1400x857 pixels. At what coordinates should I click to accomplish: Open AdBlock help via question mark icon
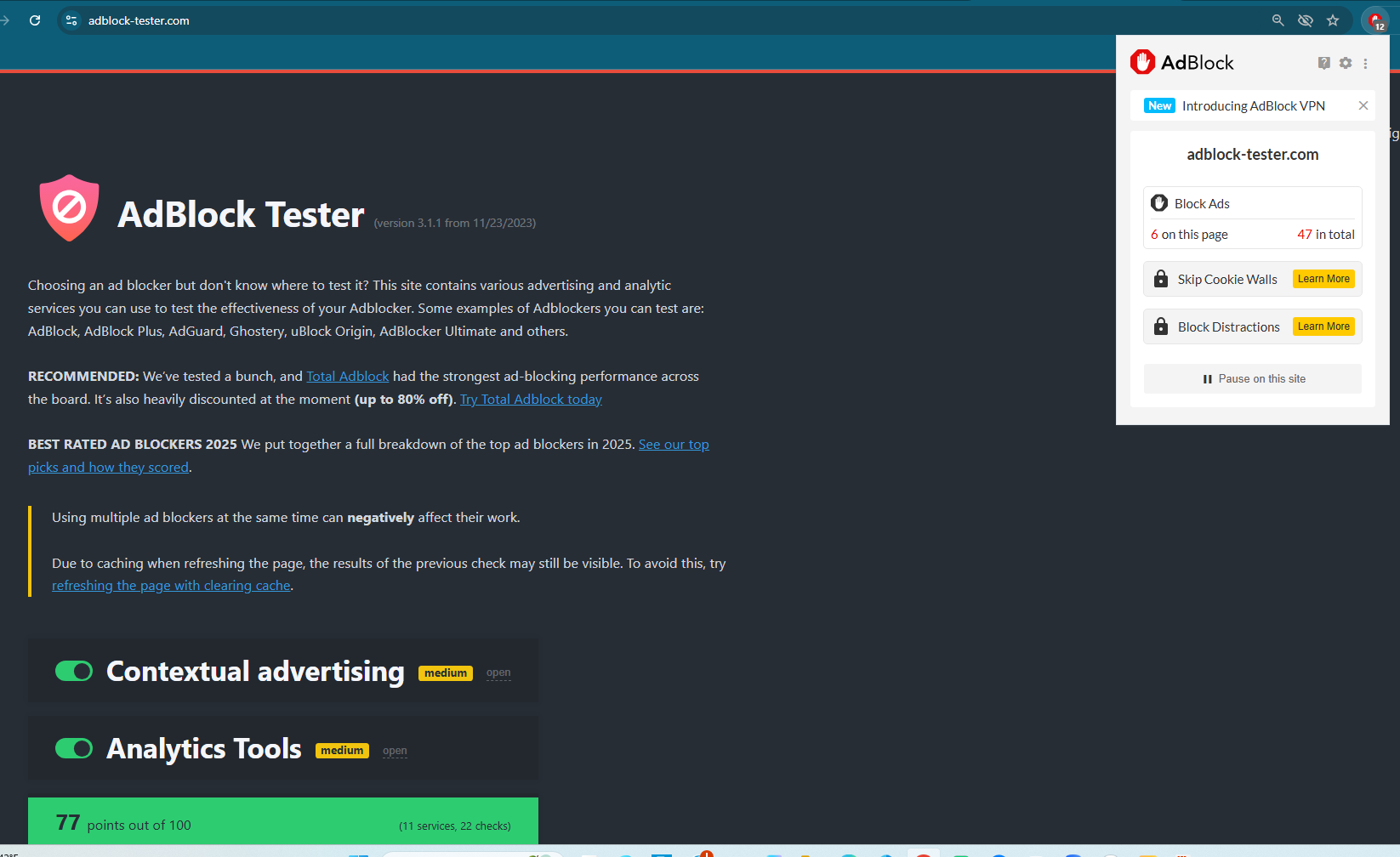[1323, 62]
